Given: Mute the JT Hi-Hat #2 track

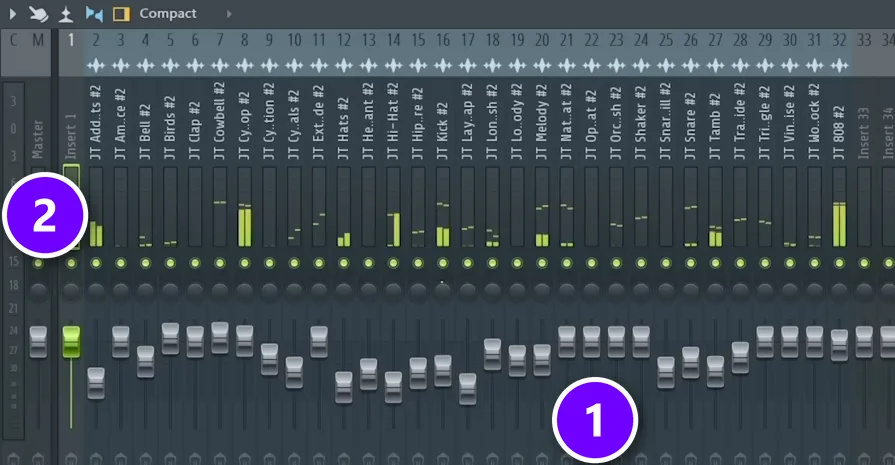Looking at the screenshot, I should click(393, 263).
